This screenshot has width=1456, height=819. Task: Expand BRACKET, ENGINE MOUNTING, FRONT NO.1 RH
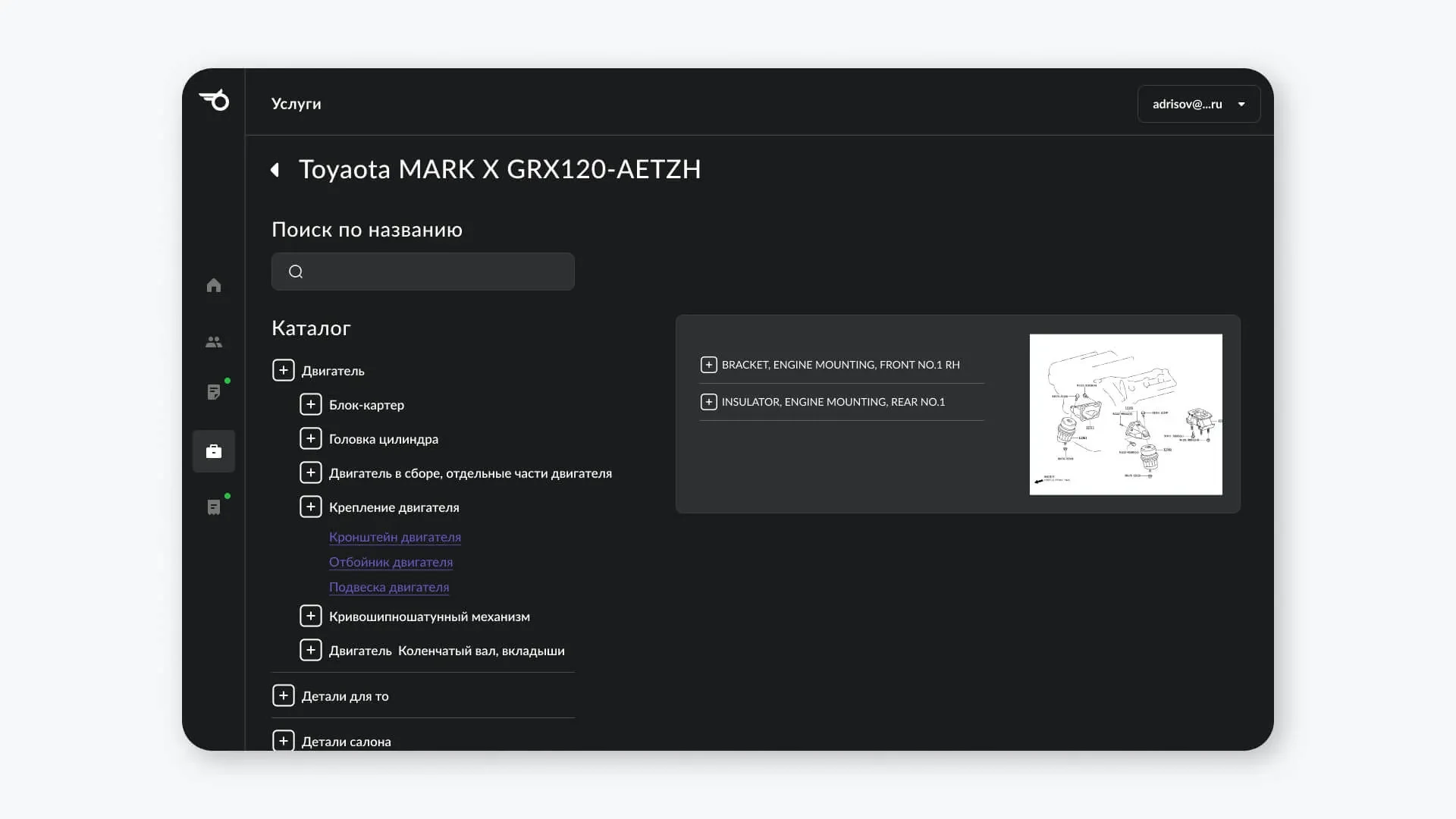pyautogui.click(x=708, y=365)
